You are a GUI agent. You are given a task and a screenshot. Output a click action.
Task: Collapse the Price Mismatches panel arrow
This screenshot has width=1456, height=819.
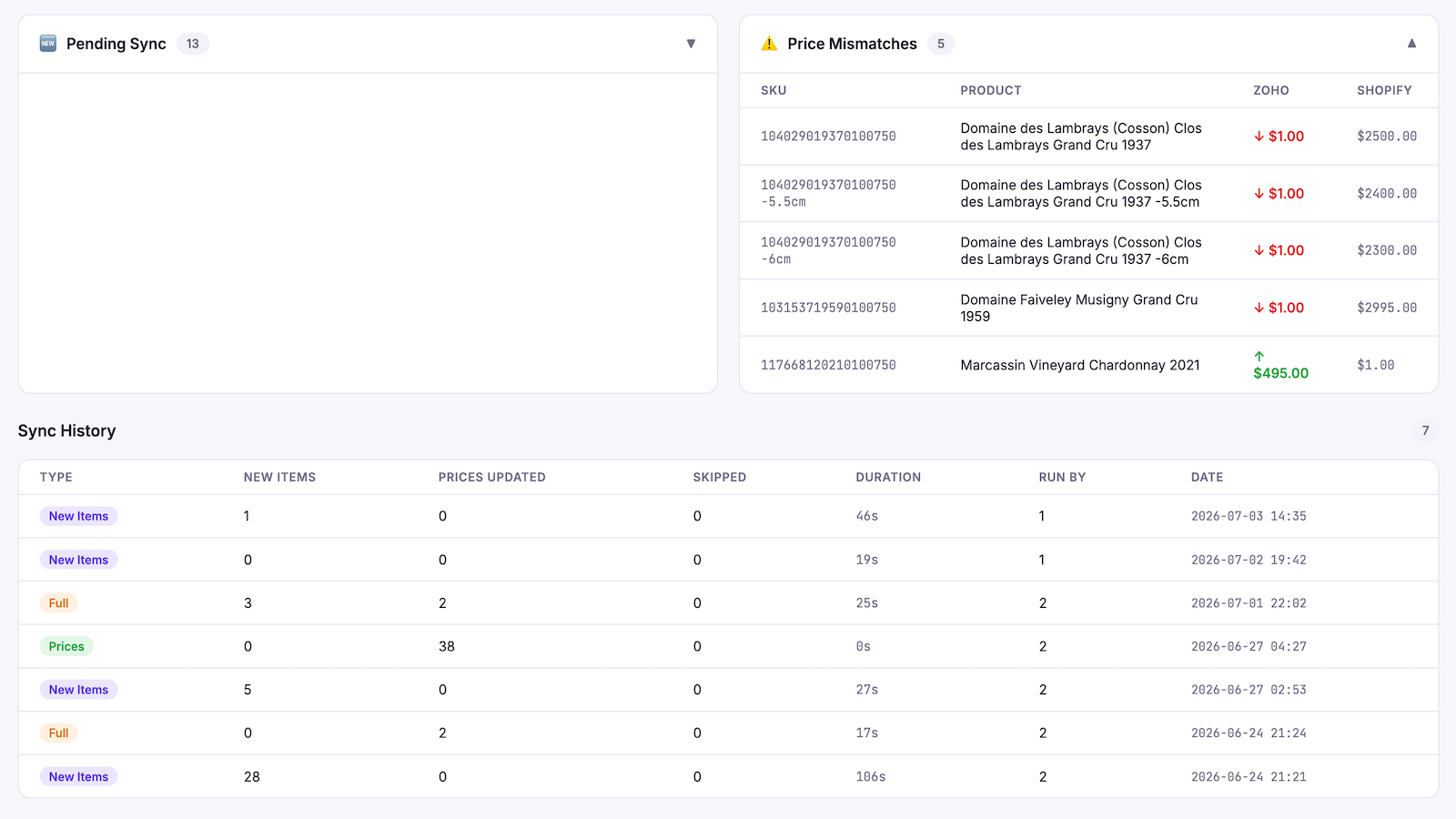point(1411,44)
